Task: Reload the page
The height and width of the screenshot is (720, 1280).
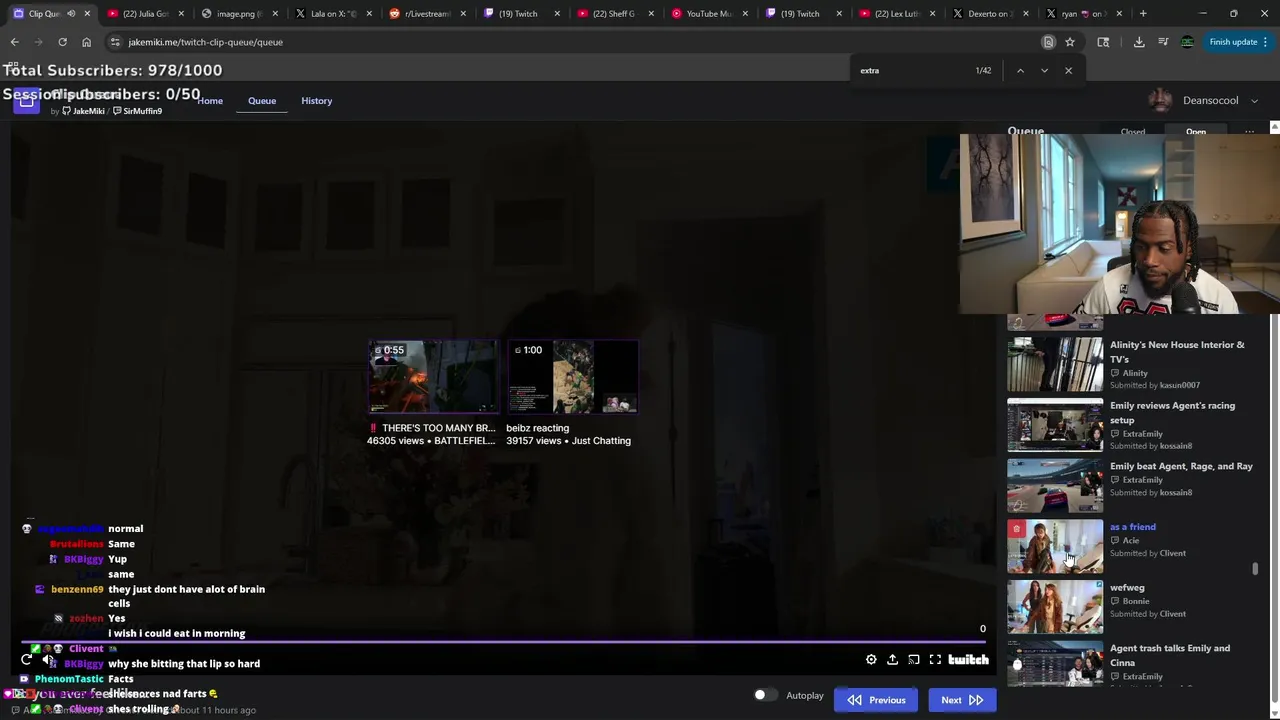Action: pyautogui.click(x=62, y=42)
